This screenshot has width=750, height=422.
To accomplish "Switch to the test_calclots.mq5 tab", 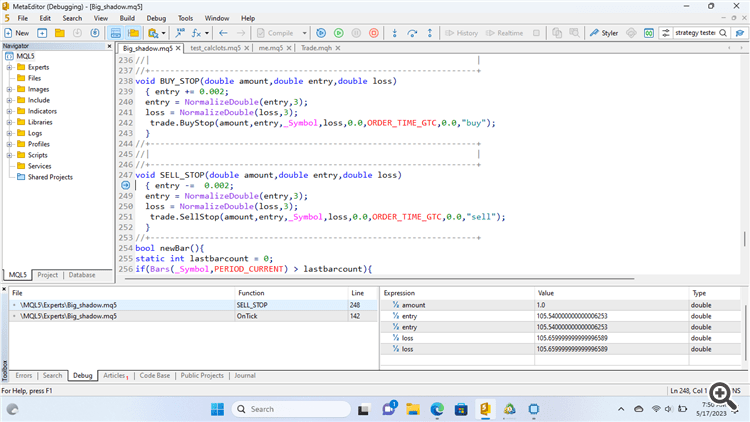I will pyautogui.click(x=215, y=48).
